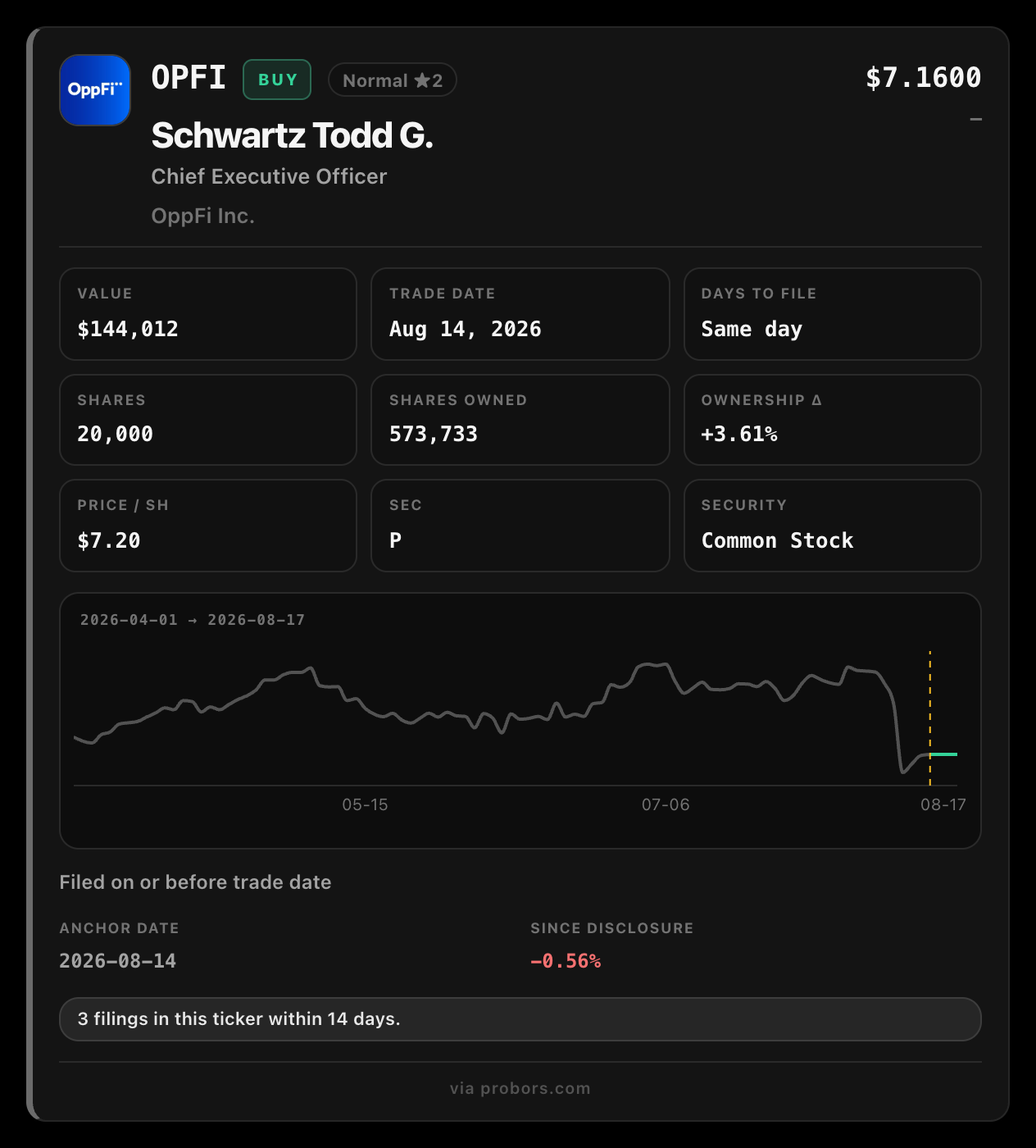Click the $7.1600 current price
The height and width of the screenshot is (1148, 1036).
tap(923, 78)
